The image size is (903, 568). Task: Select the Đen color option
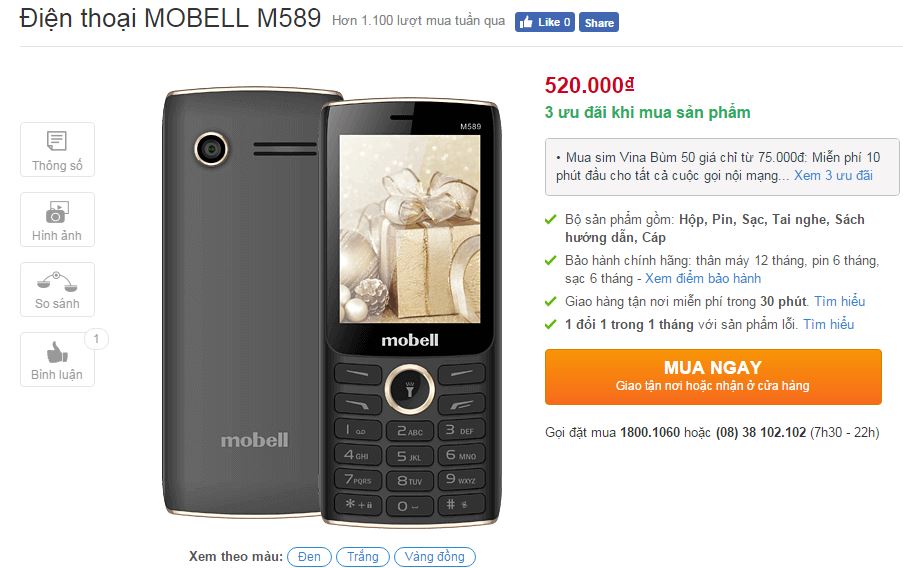[309, 556]
